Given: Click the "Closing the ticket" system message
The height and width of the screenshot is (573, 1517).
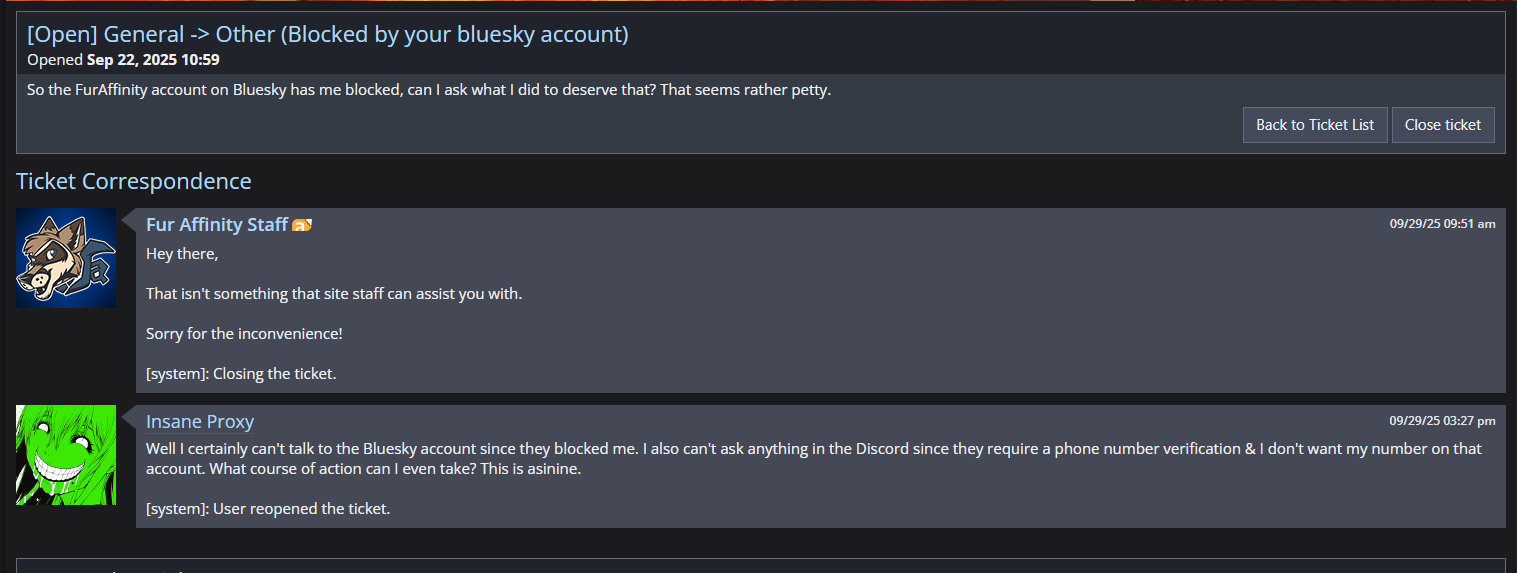Looking at the screenshot, I should 241,374.
